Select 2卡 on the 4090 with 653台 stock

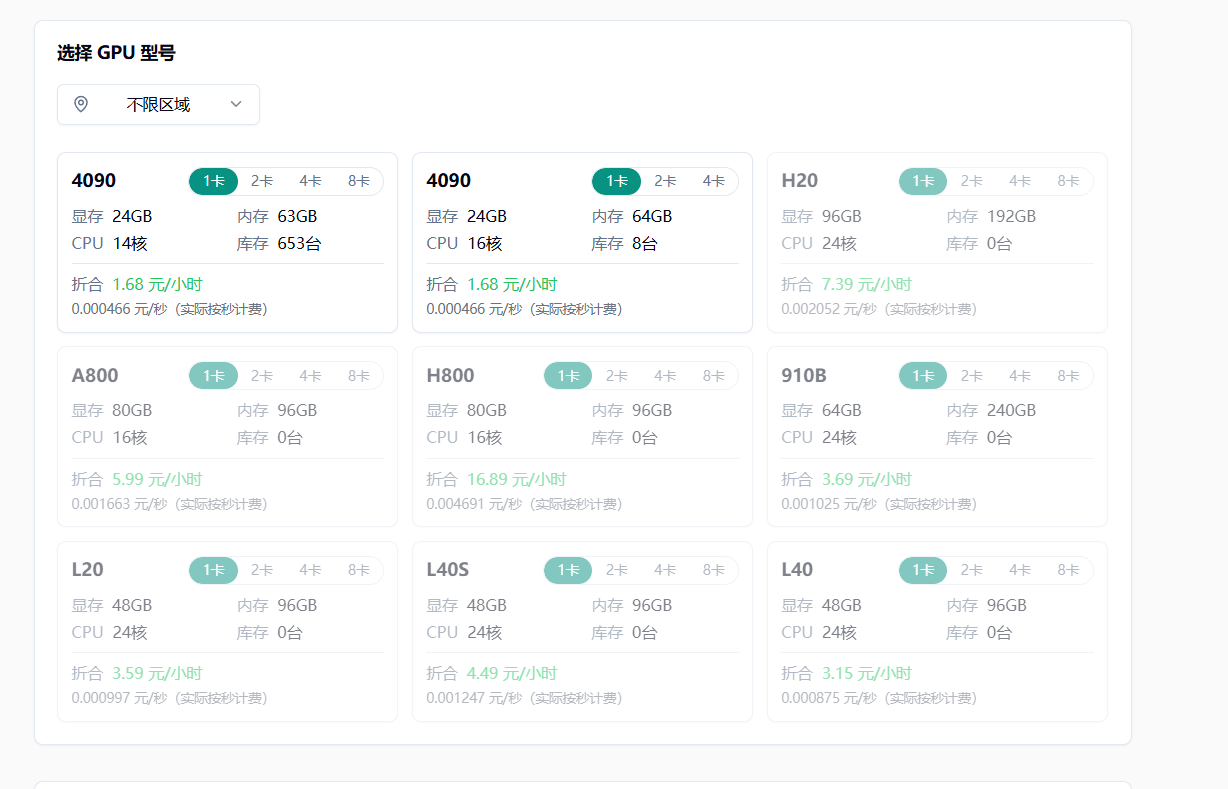click(262, 181)
